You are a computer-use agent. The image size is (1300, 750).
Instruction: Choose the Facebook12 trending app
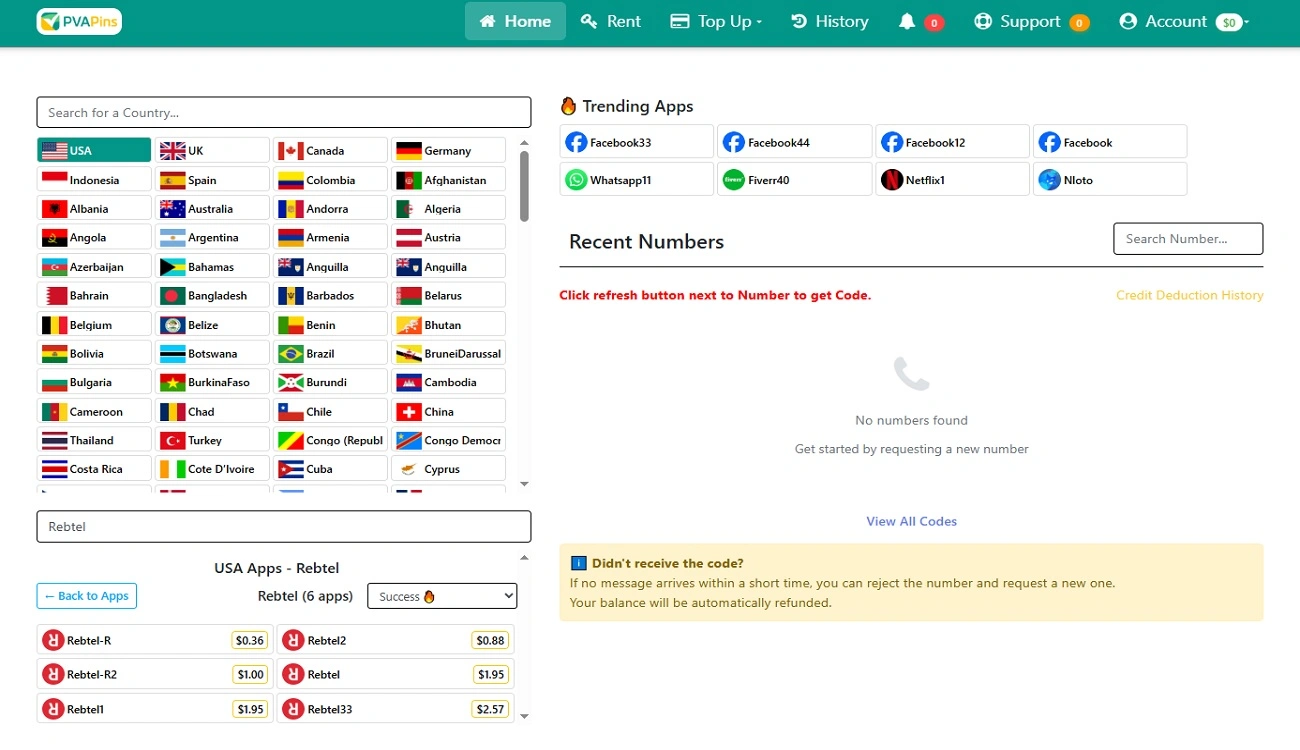tap(952, 142)
